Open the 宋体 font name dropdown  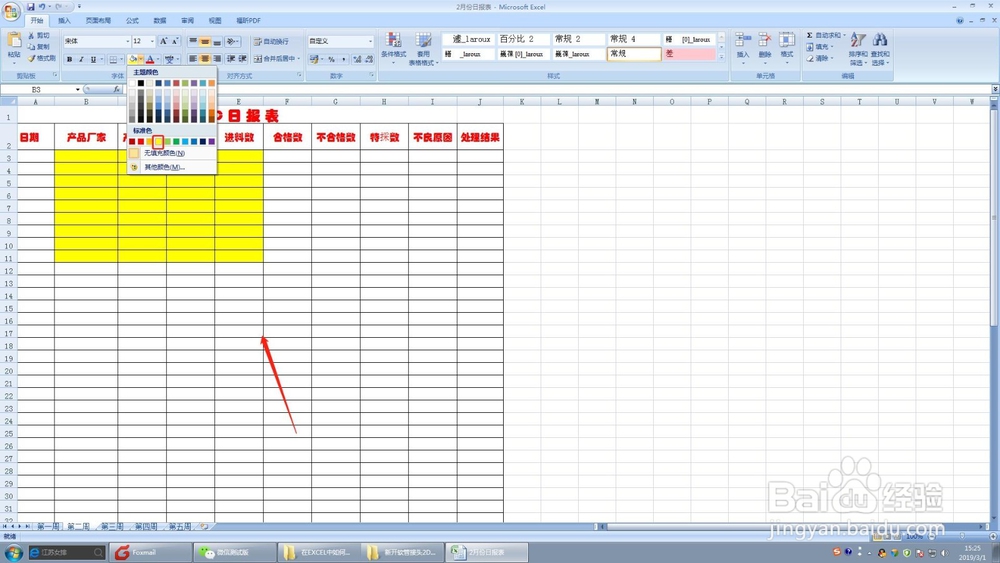(128, 41)
